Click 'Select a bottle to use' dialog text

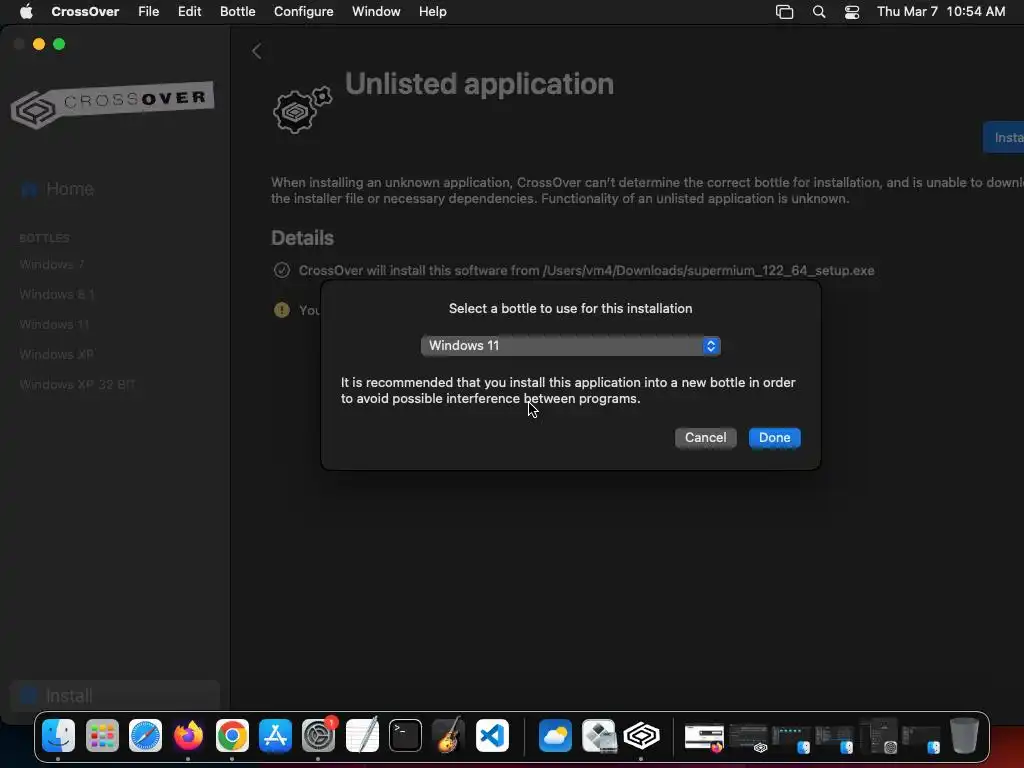click(571, 308)
